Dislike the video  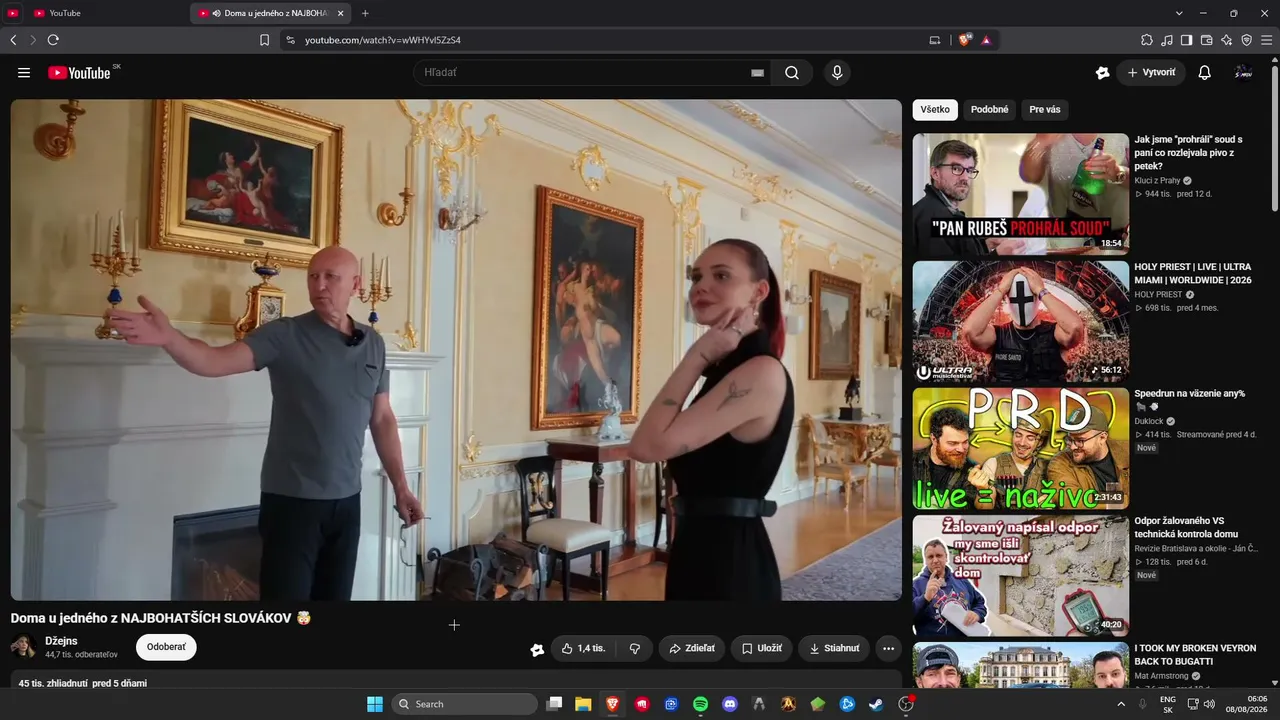click(x=635, y=648)
